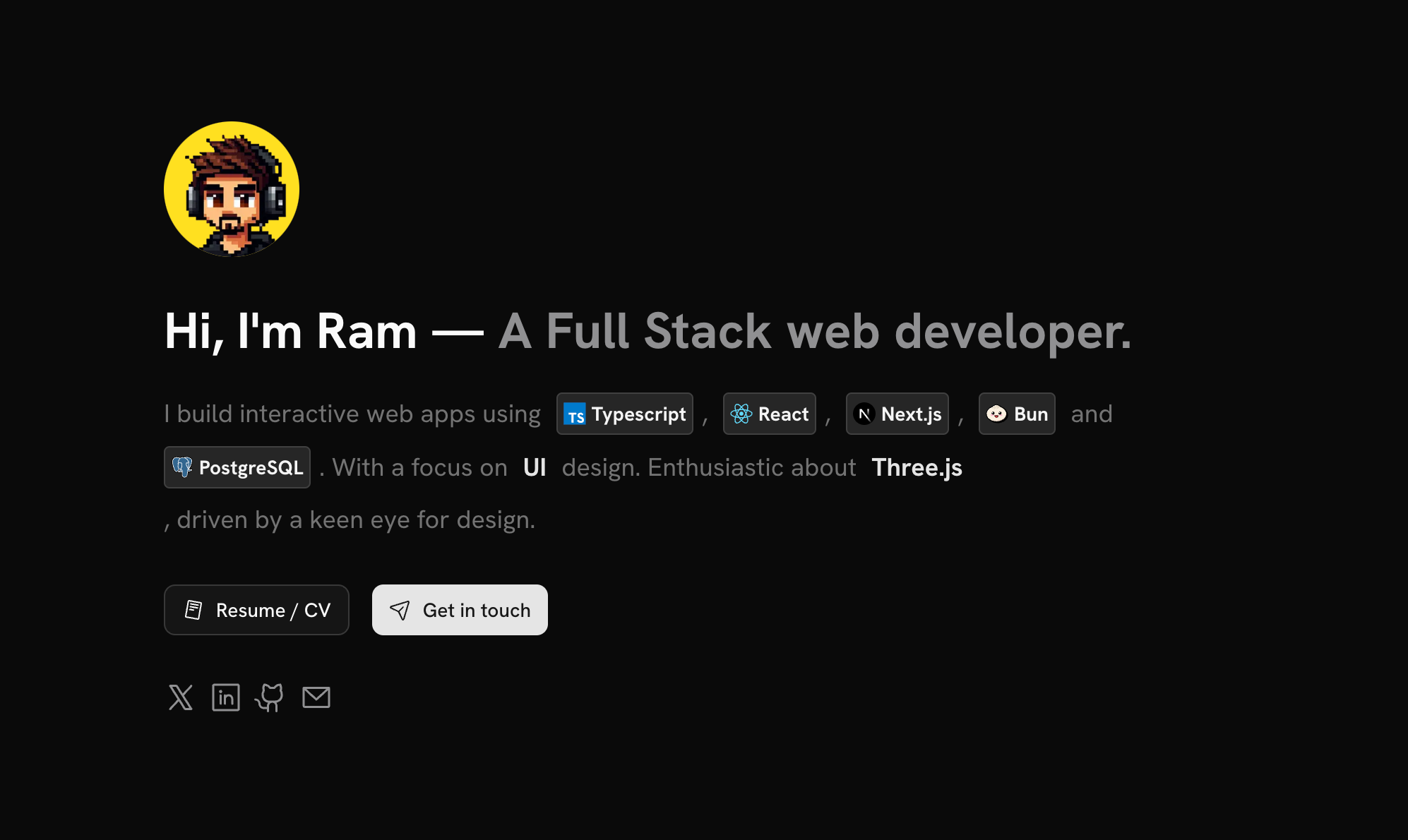Image resolution: width=1408 pixels, height=840 pixels.
Task: Open the GitHub profile icon
Action: pos(270,697)
